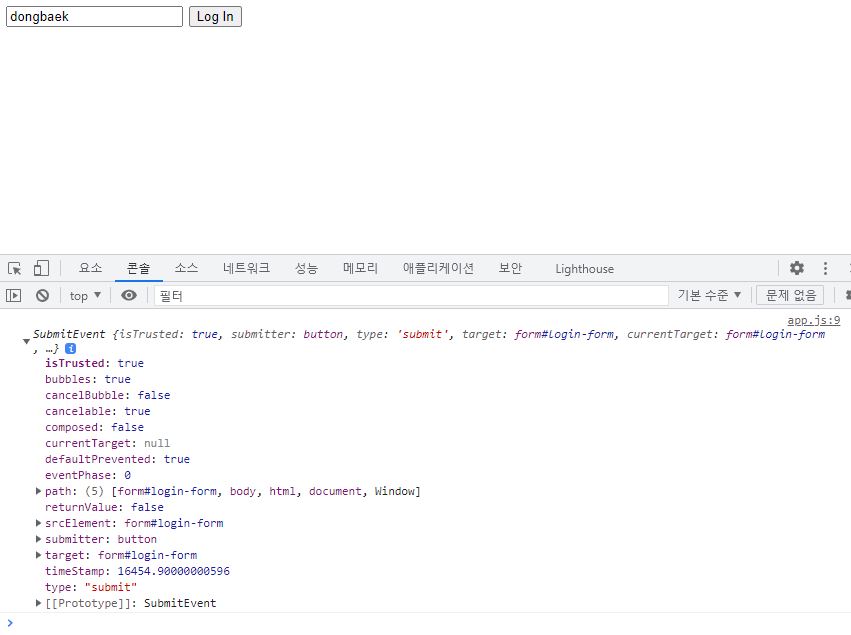Click the defaultPrevented: true row
Viewport: 851px width, 635px height.
(117, 459)
